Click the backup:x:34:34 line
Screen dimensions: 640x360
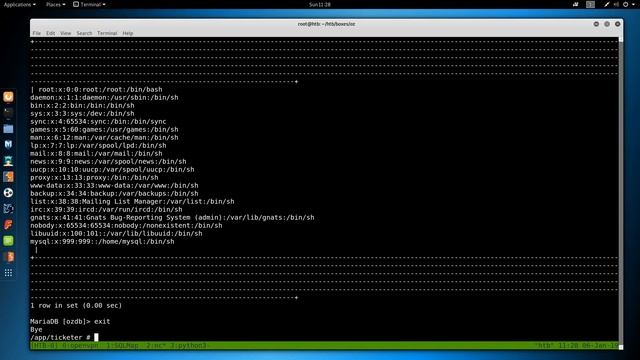(x=114, y=193)
